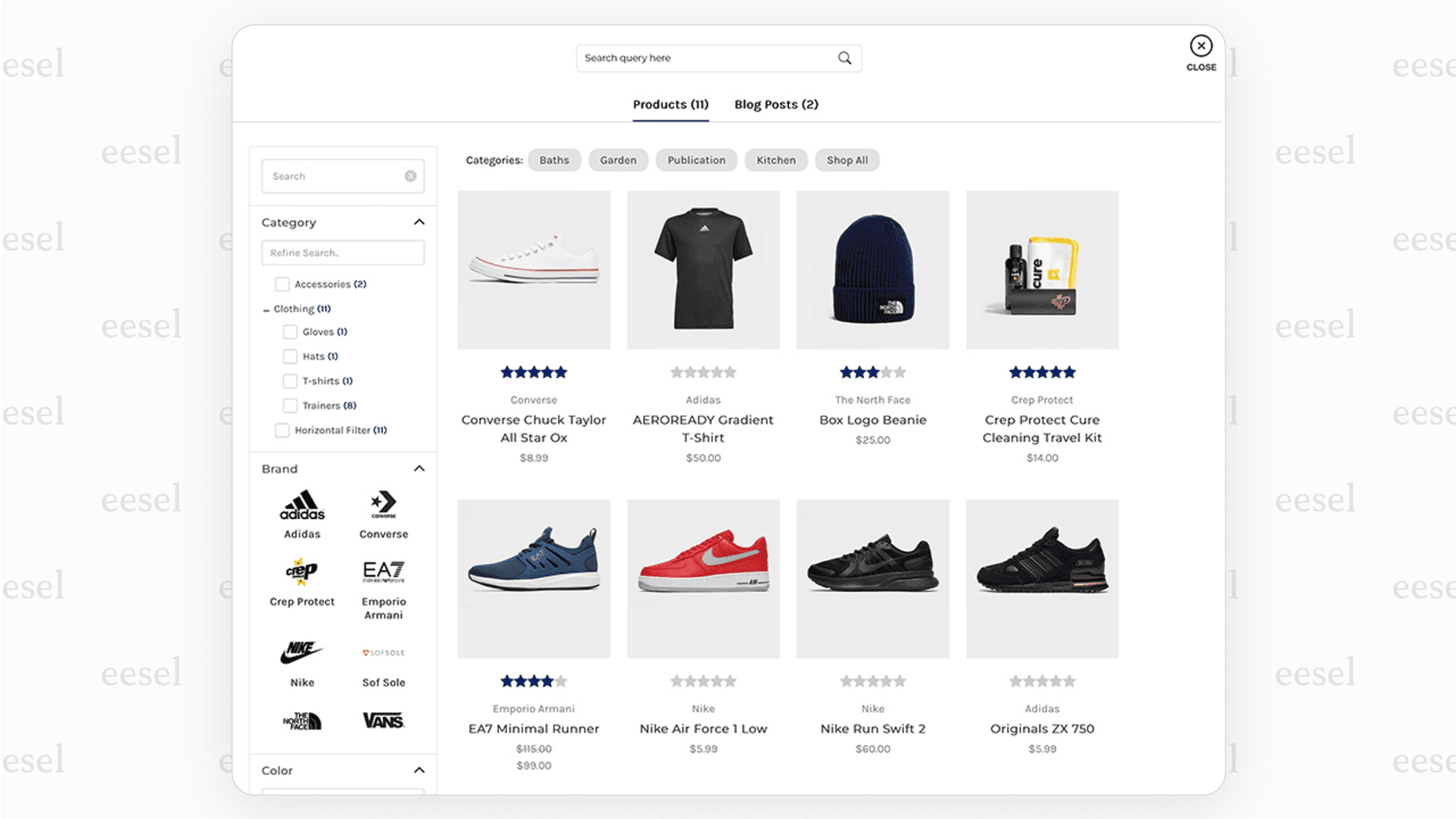Viewport: 1456px width, 819px height.
Task: Select the Vans brand logo
Action: (x=382, y=719)
